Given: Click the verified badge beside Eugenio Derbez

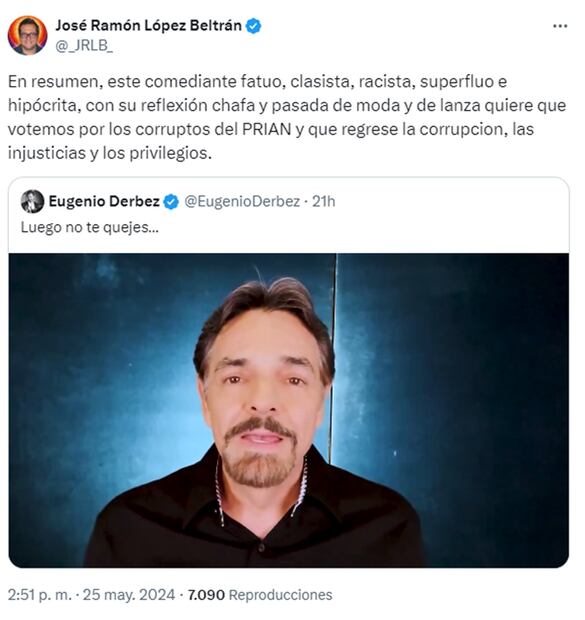Looking at the screenshot, I should point(171,202).
